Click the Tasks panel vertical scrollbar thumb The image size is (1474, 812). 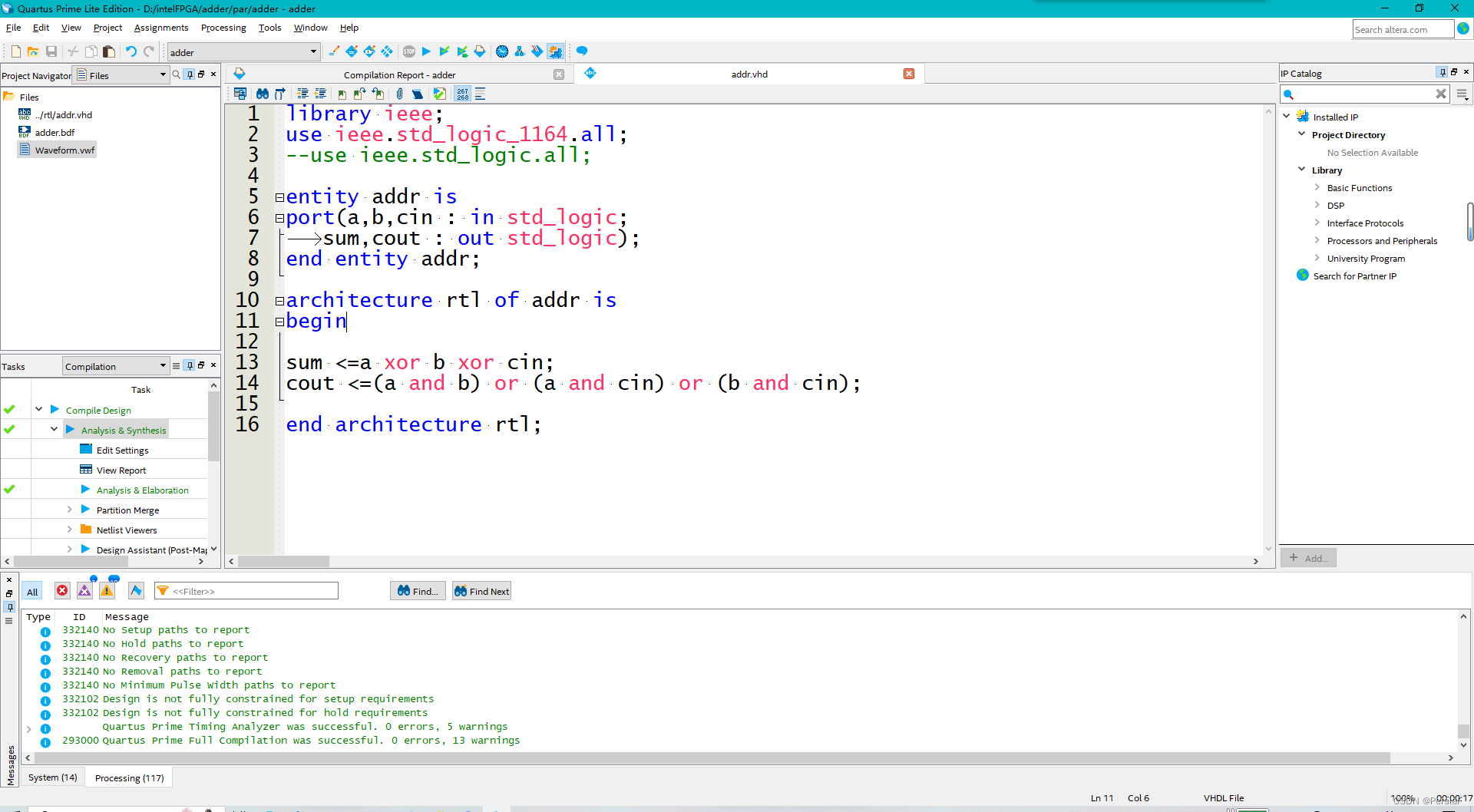pyautogui.click(x=213, y=426)
